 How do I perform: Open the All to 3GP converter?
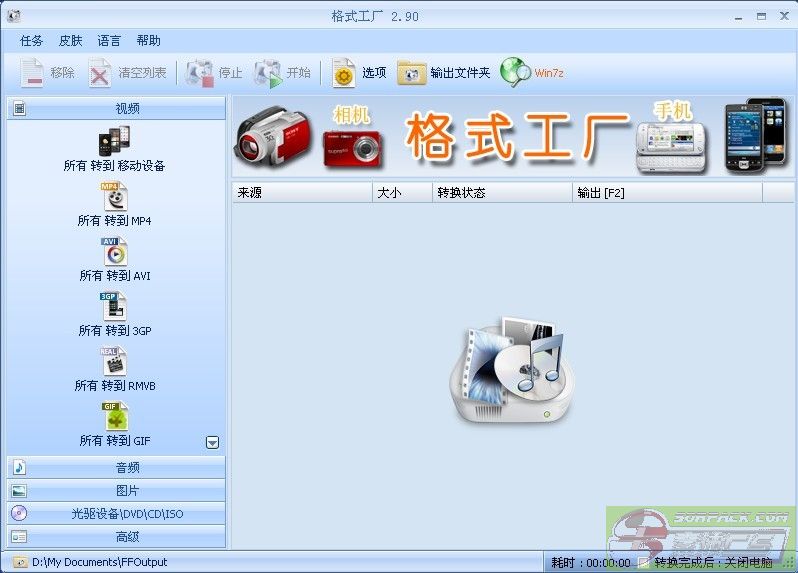[x=114, y=308]
